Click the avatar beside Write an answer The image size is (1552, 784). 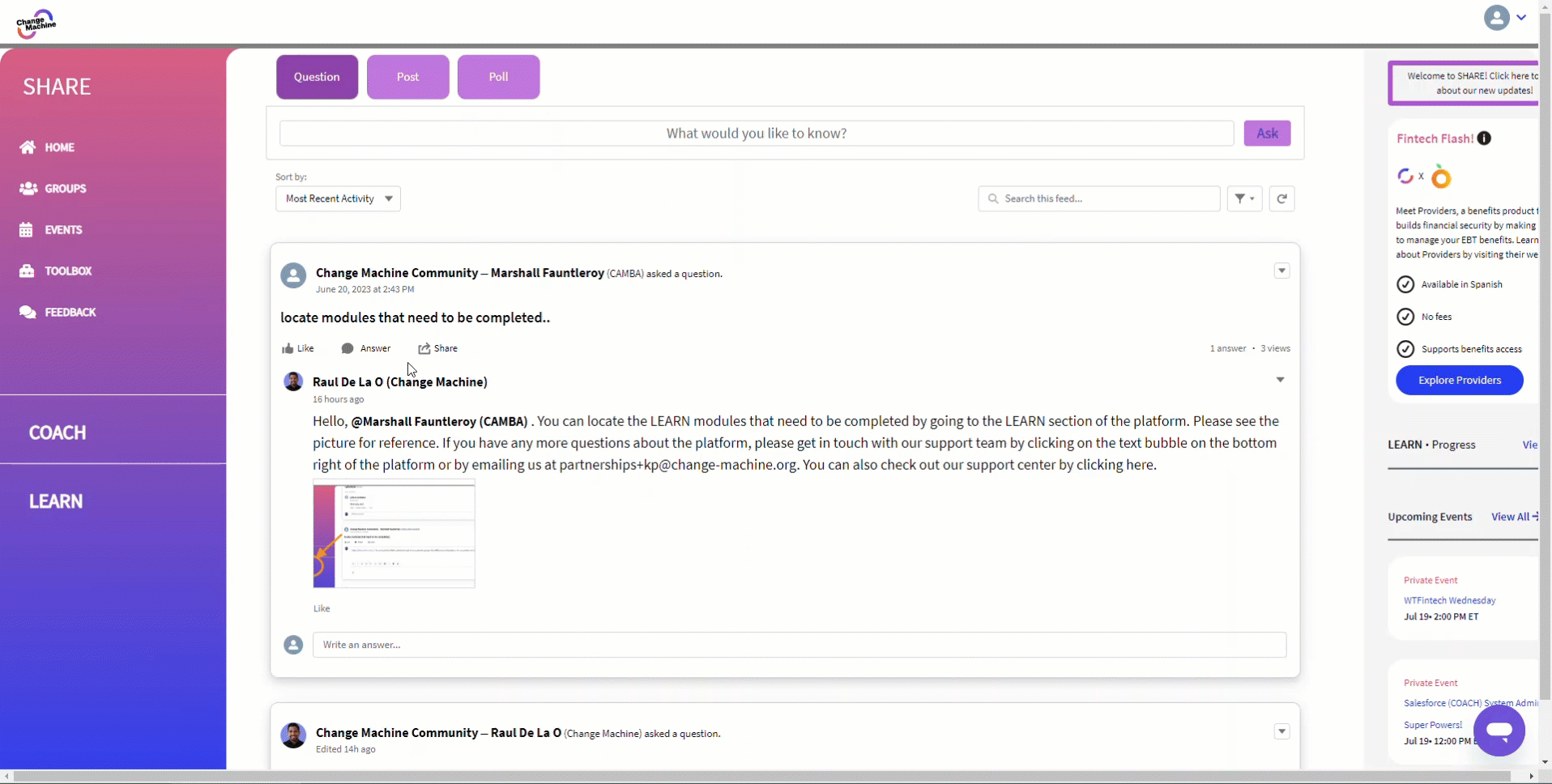(293, 645)
